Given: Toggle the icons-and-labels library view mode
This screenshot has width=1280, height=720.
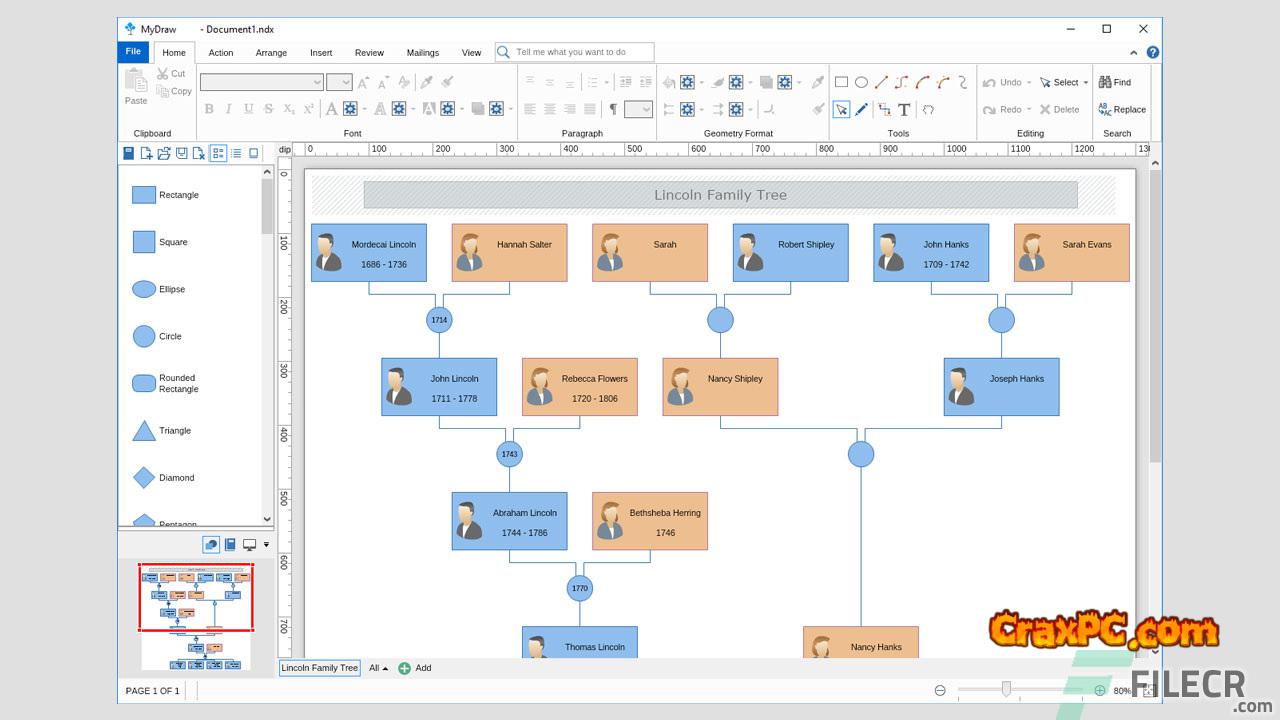Looking at the screenshot, I should pyautogui.click(x=218, y=153).
